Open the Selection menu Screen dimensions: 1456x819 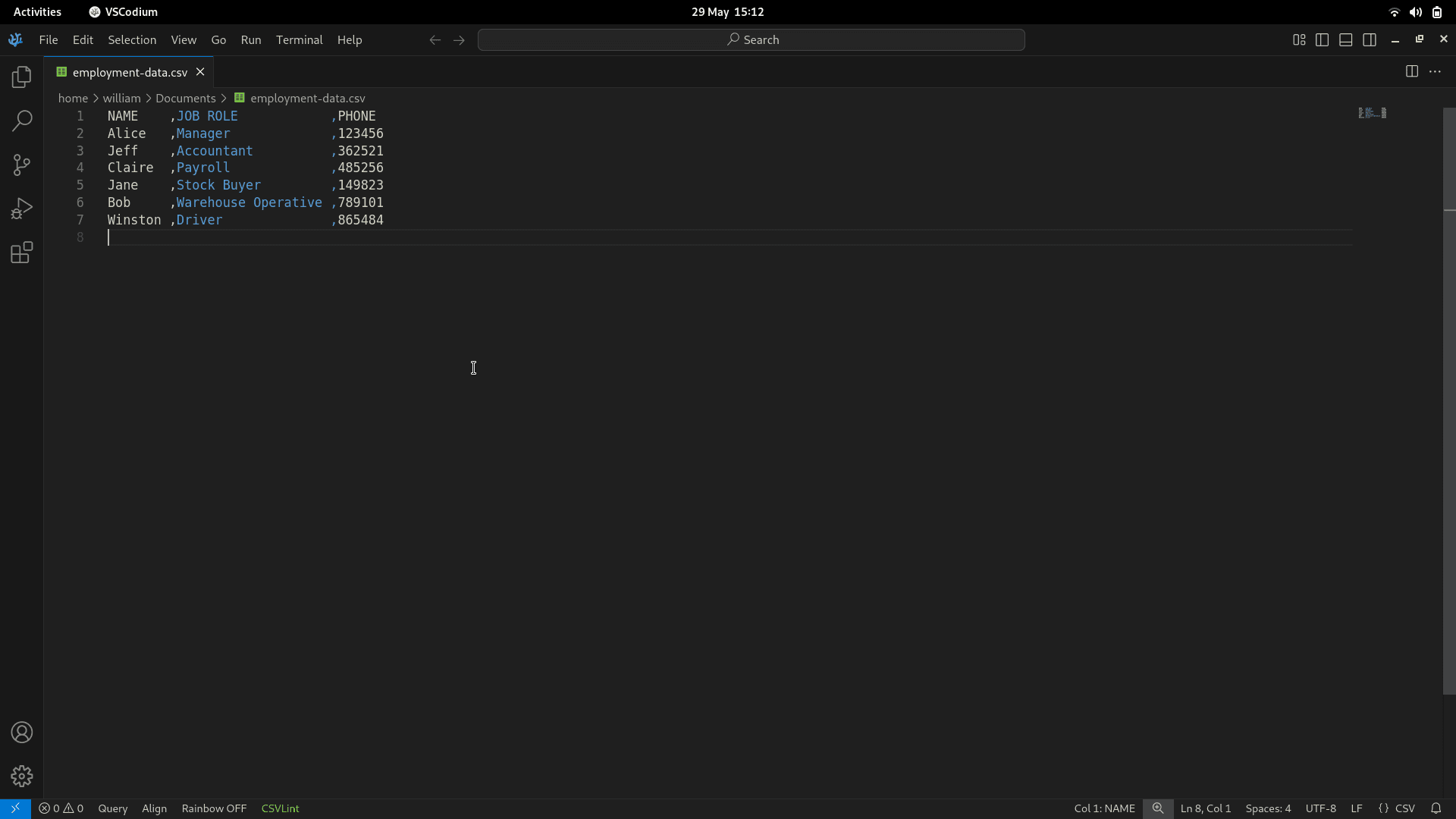[132, 39]
